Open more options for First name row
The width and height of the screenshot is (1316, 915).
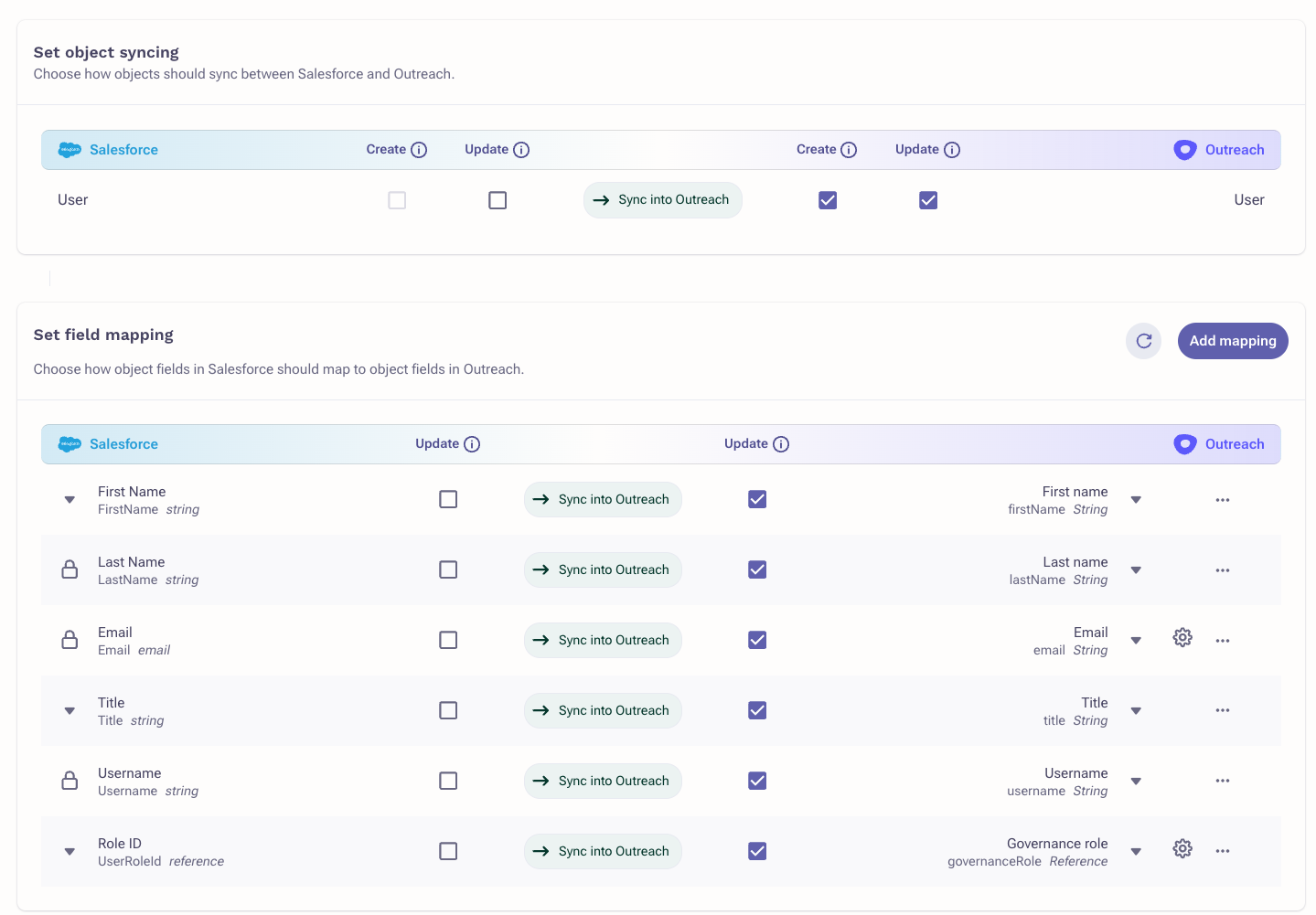click(1223, 500)
